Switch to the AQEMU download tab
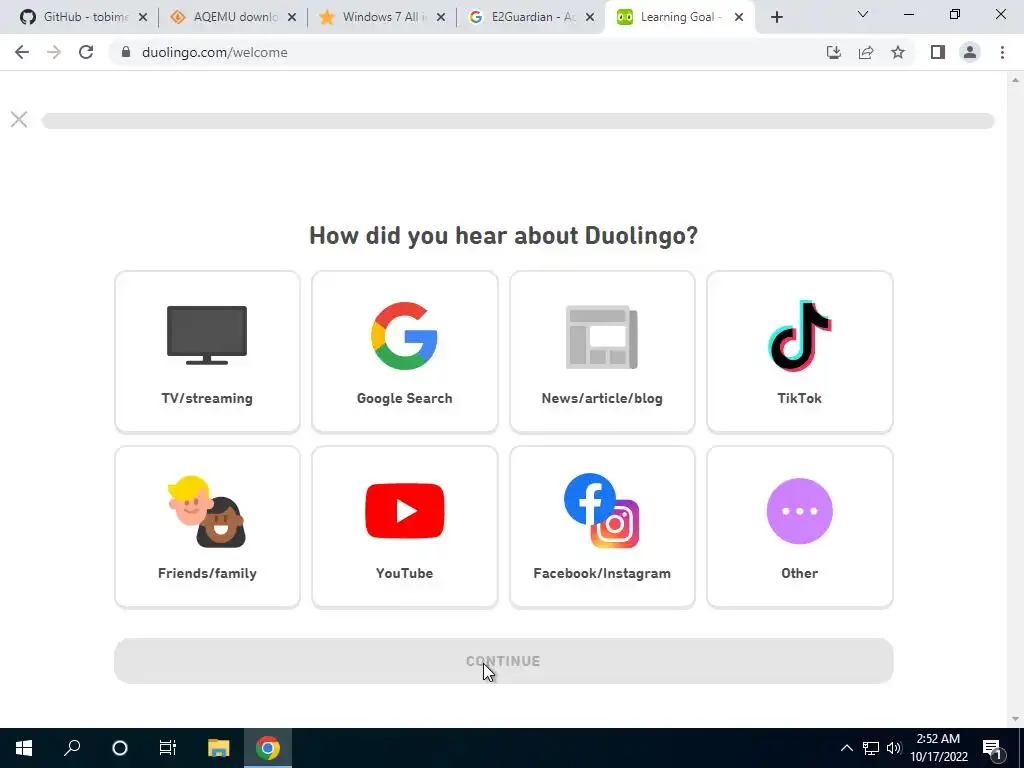Image resolution: width=1024 pixels, height=768 pixels. coord(231,17)
